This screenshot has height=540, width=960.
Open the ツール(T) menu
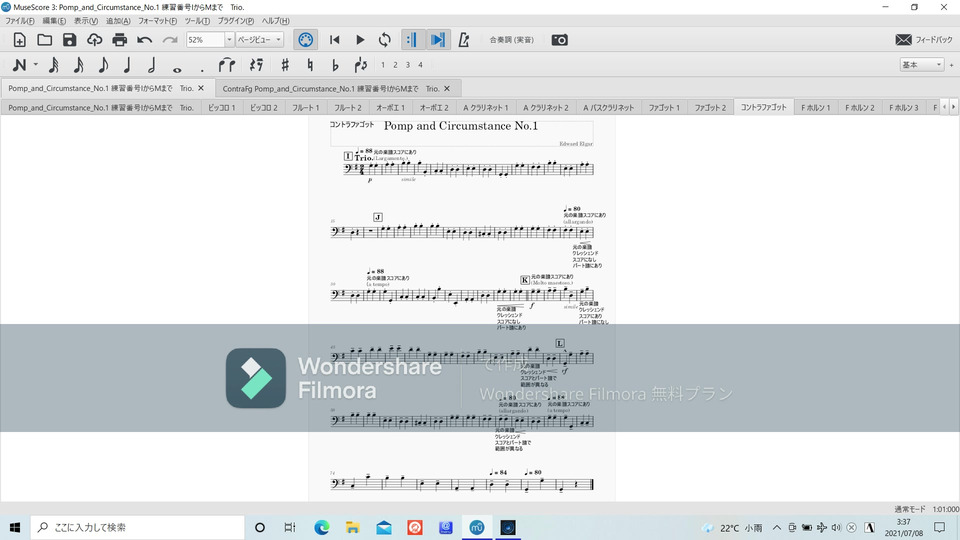197,21
